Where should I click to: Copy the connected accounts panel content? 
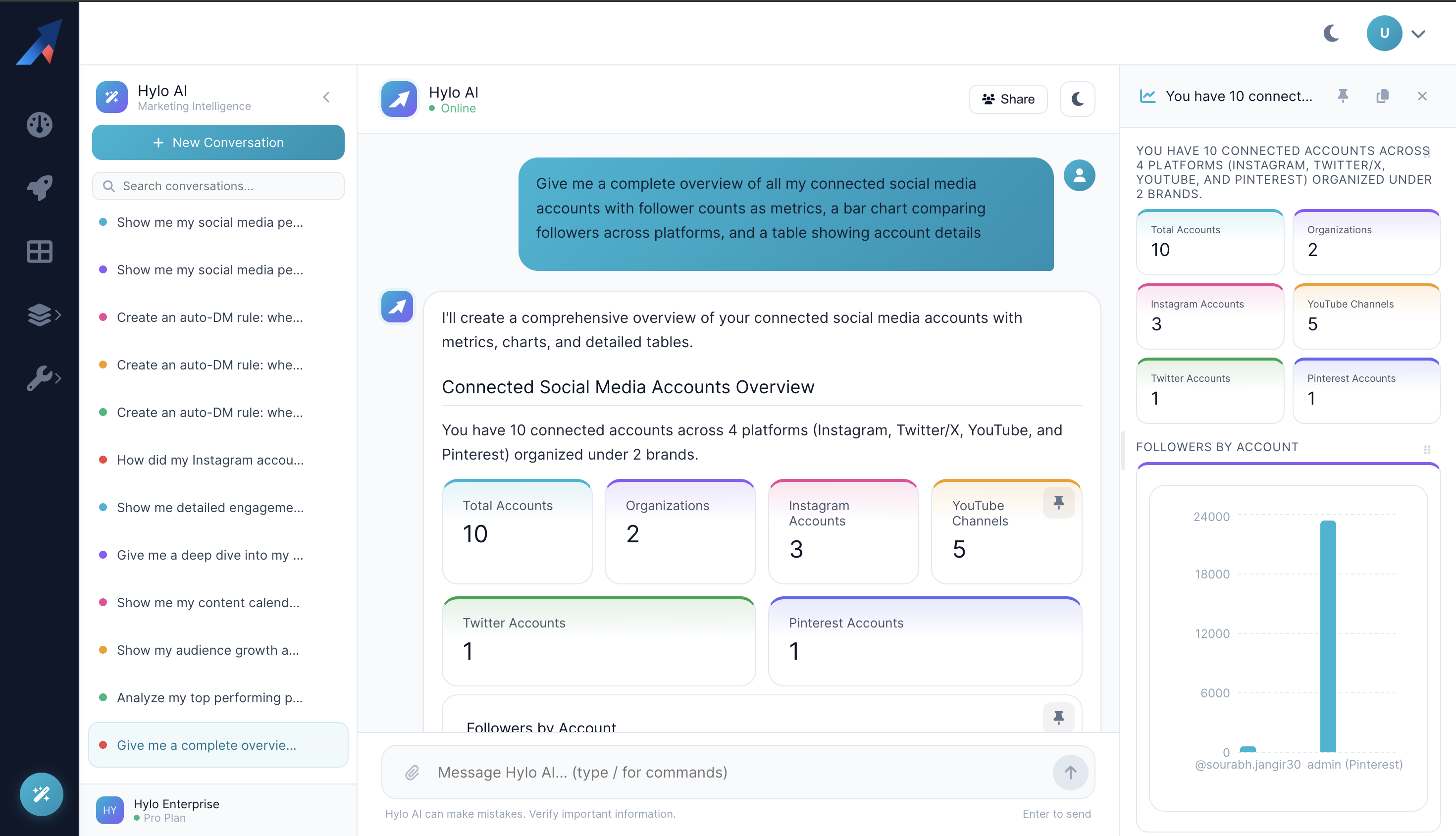pos(1383,96)
